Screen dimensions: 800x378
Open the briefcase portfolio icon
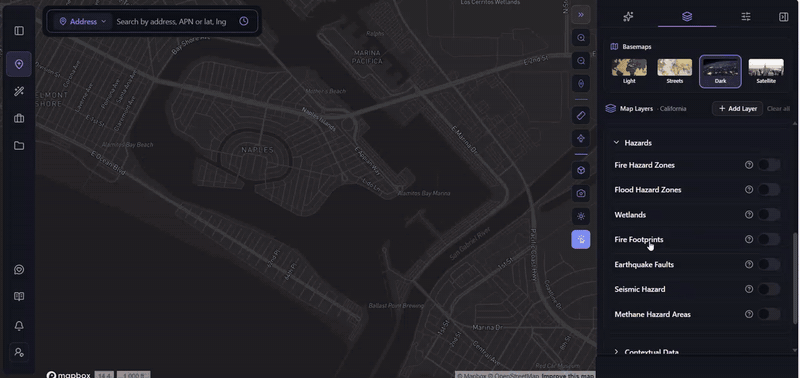pyautogui.click(x=19, y=118)
